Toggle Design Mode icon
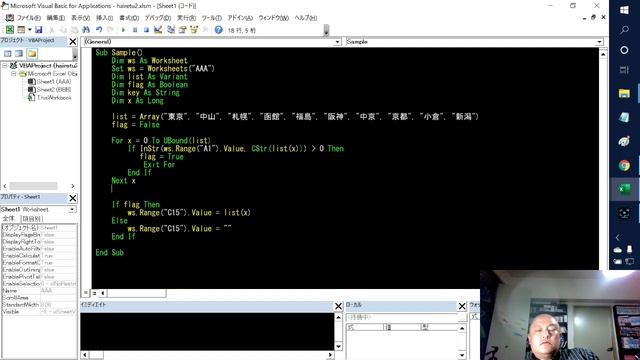 (x=158, y=29)
